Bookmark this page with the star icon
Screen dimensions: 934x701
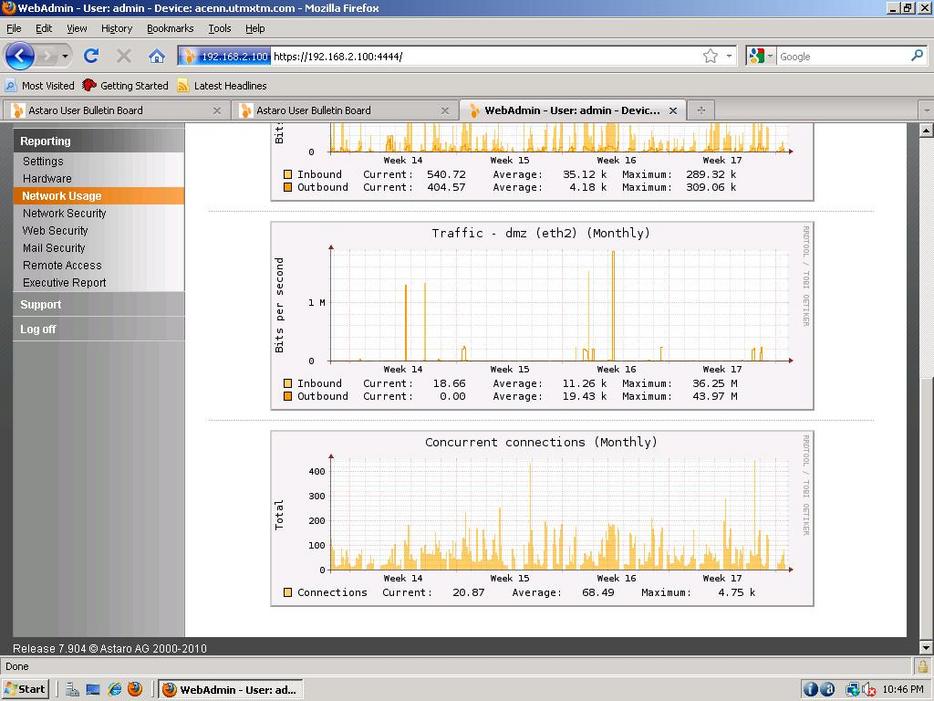click(710, 56)
